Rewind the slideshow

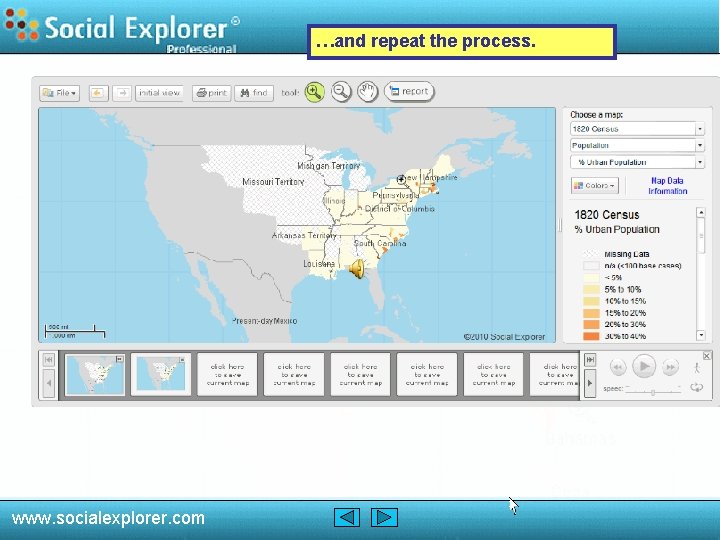(x=618, y=367)
